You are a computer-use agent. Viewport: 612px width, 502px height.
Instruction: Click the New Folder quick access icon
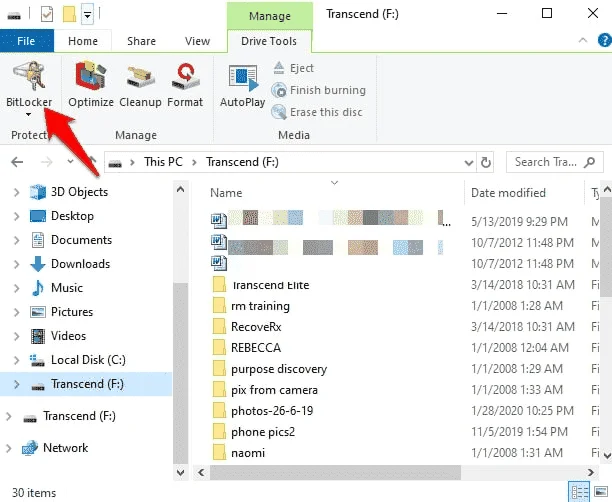point(69,15)
